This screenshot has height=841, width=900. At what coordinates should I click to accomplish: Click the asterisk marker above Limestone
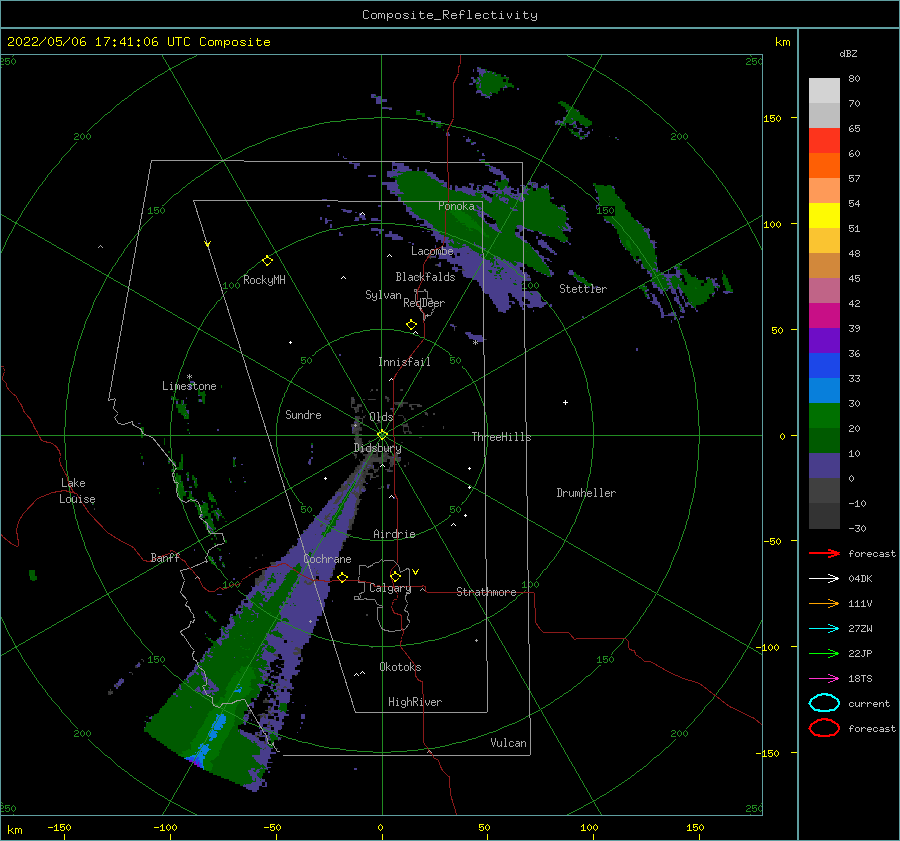click(189, 377)
